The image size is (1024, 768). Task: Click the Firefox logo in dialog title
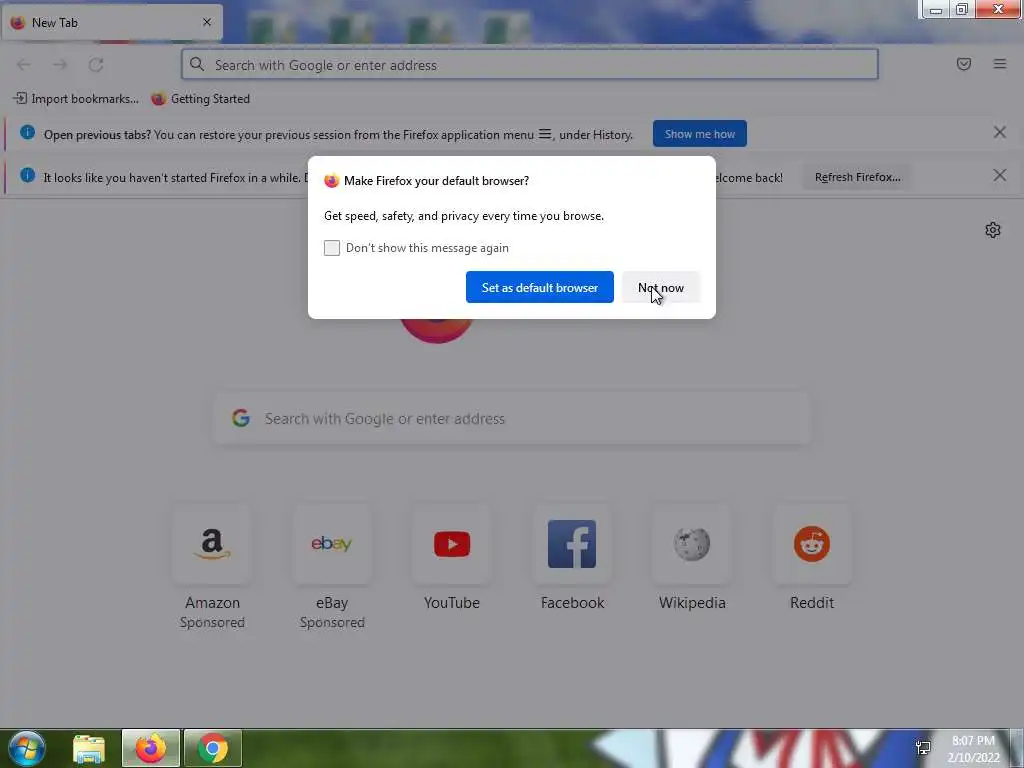click(x=332, y=180)
